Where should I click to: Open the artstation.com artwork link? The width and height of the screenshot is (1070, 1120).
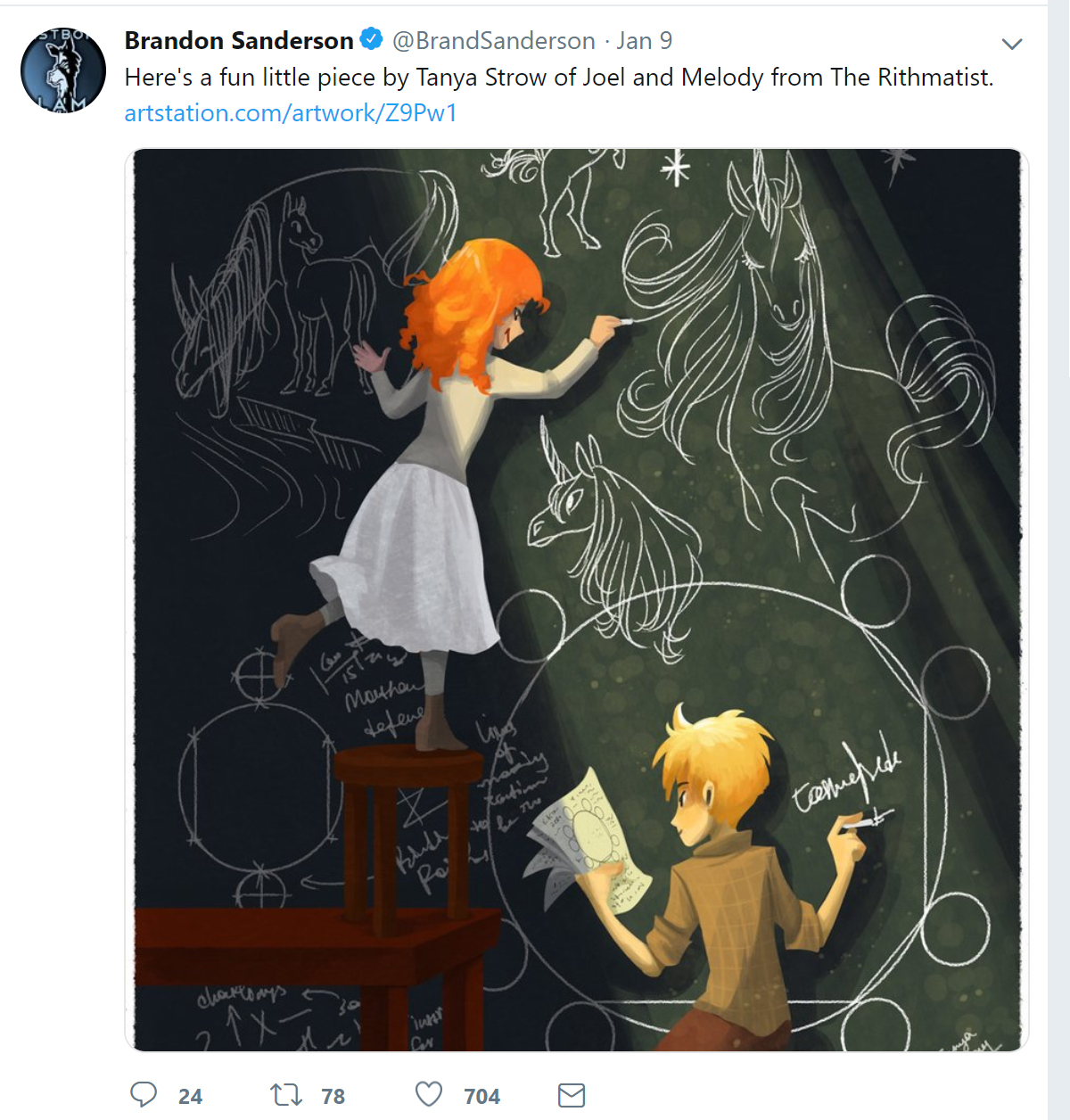291,113
